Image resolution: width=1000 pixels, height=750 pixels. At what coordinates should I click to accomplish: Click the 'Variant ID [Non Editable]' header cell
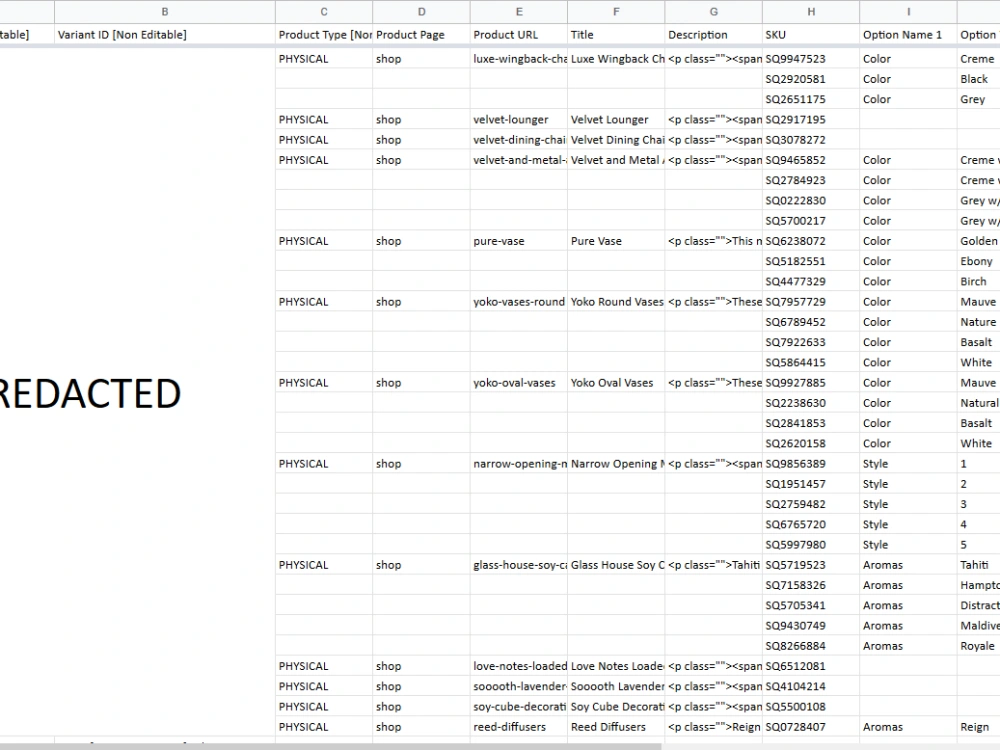click(x=165, y=35)
